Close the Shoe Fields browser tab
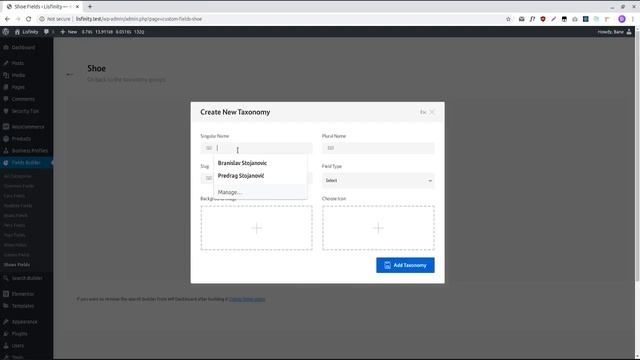 (x=77, y=7)
